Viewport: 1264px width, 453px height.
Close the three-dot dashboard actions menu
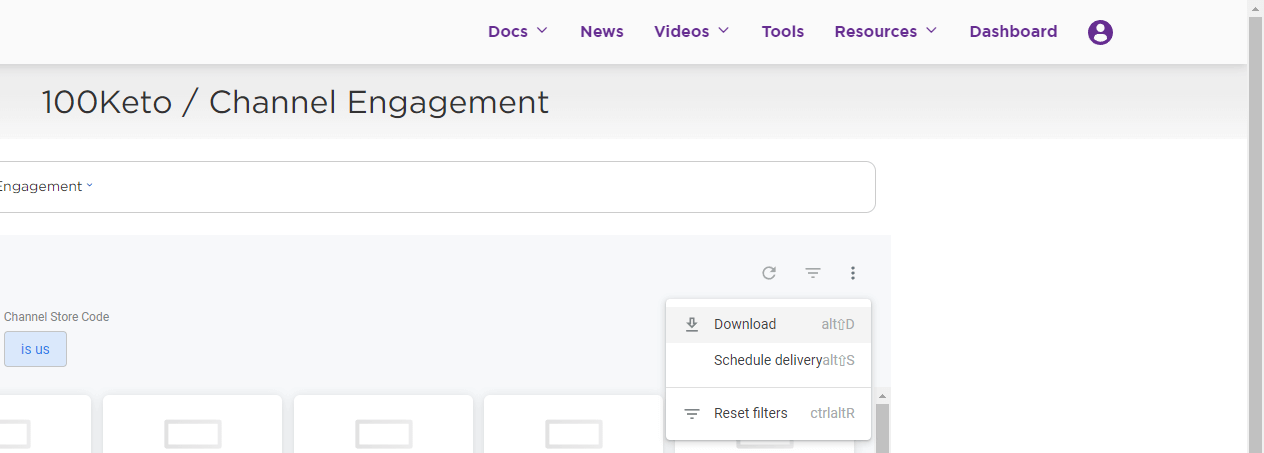[x=853, y=273]
